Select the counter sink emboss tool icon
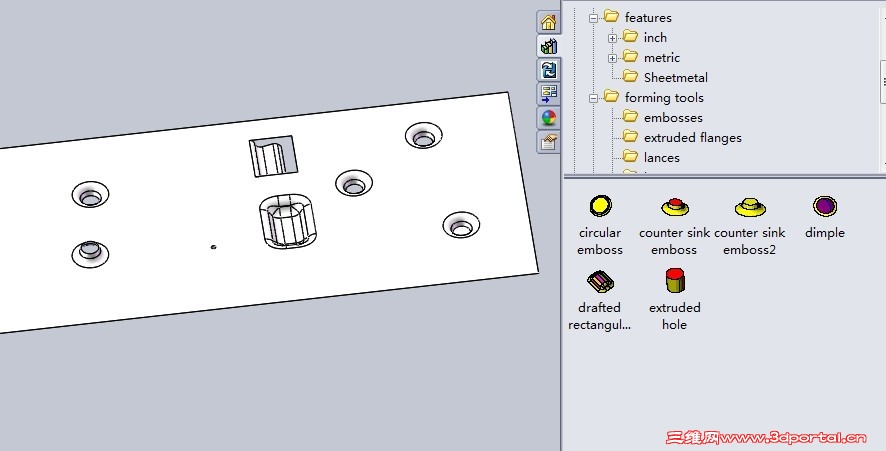 tap(675, 207)
